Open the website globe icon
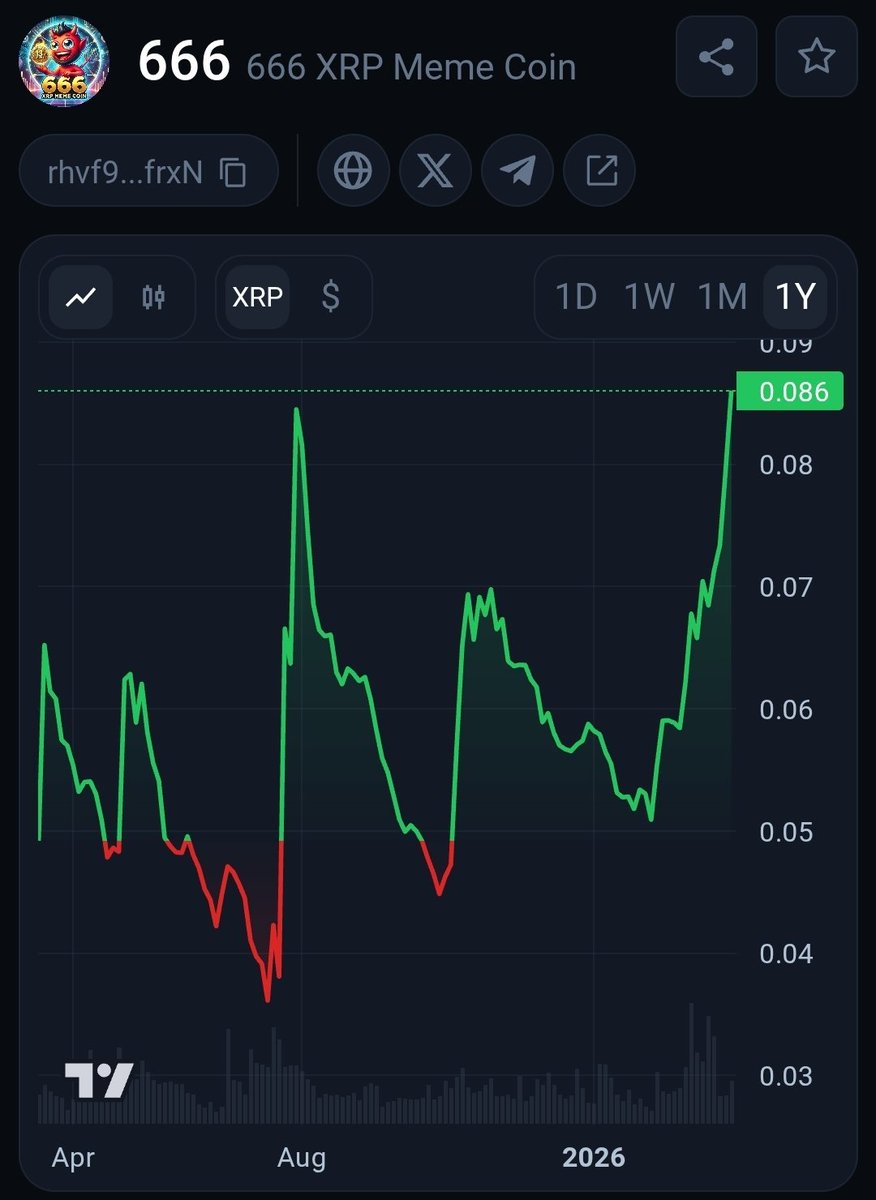The image size is (876, 1200). click(353, 171)
